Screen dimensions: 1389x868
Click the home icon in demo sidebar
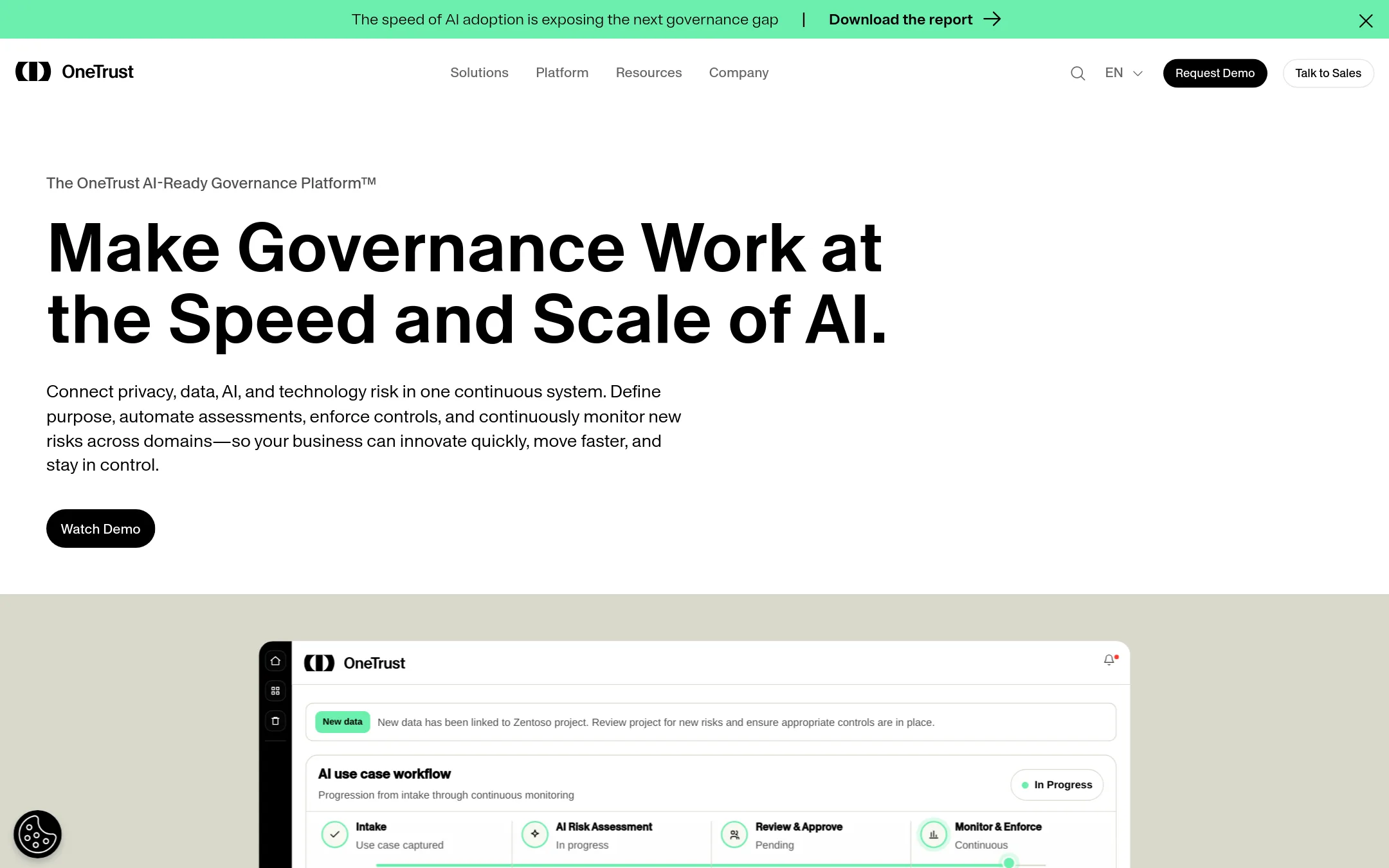(x=275, y=661)
